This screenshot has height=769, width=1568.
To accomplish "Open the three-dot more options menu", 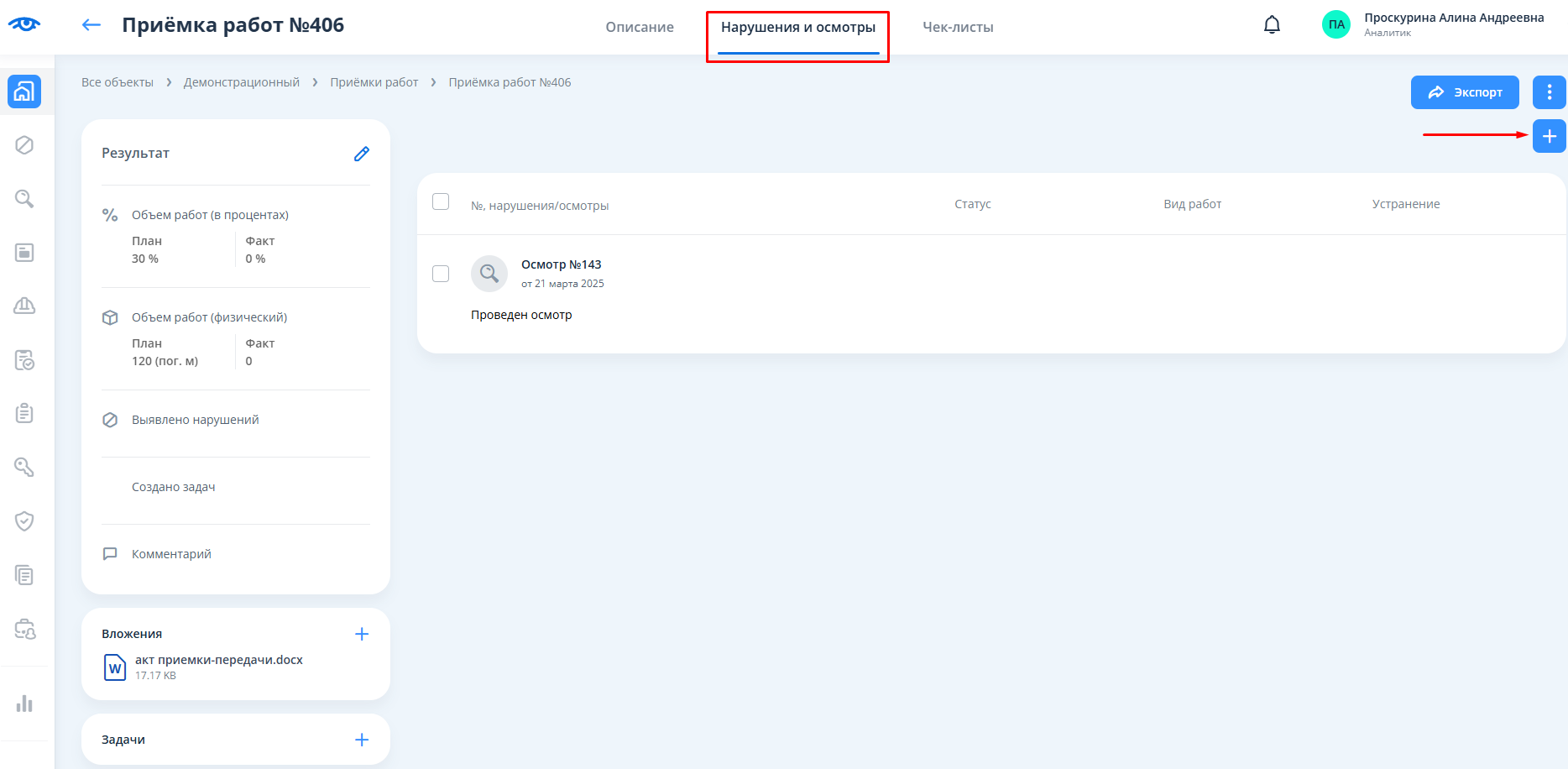I will pos(1549,92).
